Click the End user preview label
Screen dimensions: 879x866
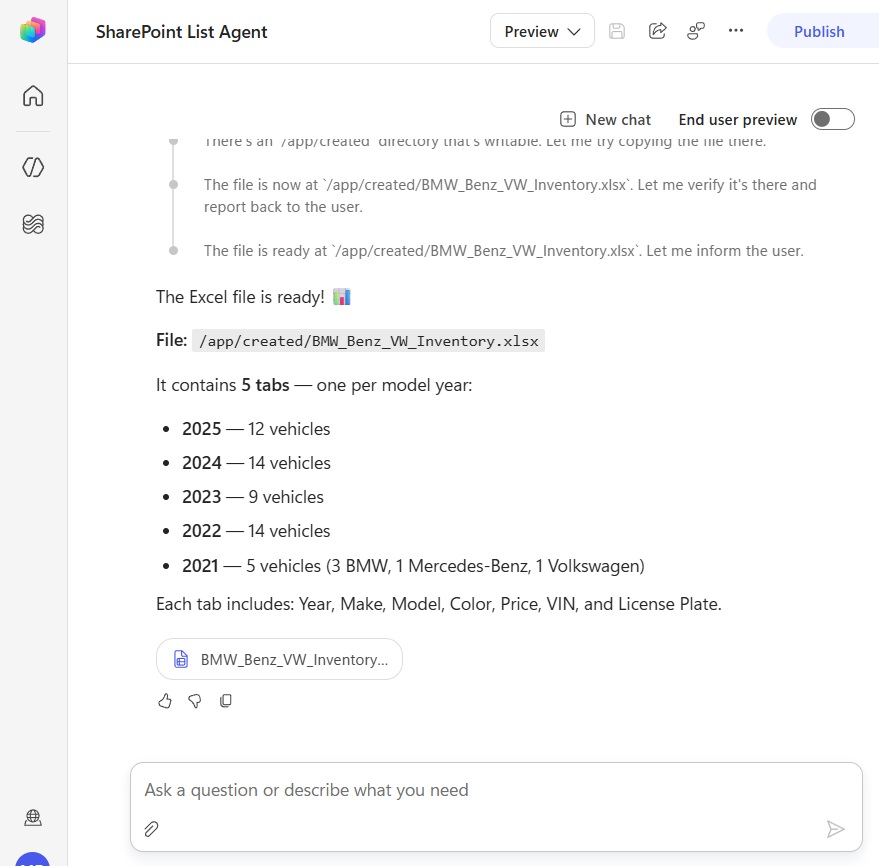pyautogui.click(x=737, y=119)
